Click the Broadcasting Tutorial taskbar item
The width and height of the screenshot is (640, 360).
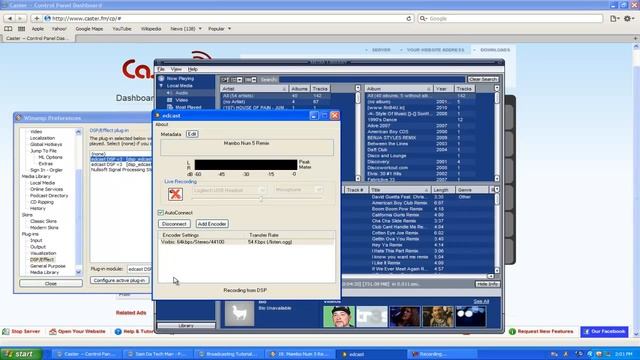coord(229,354)
